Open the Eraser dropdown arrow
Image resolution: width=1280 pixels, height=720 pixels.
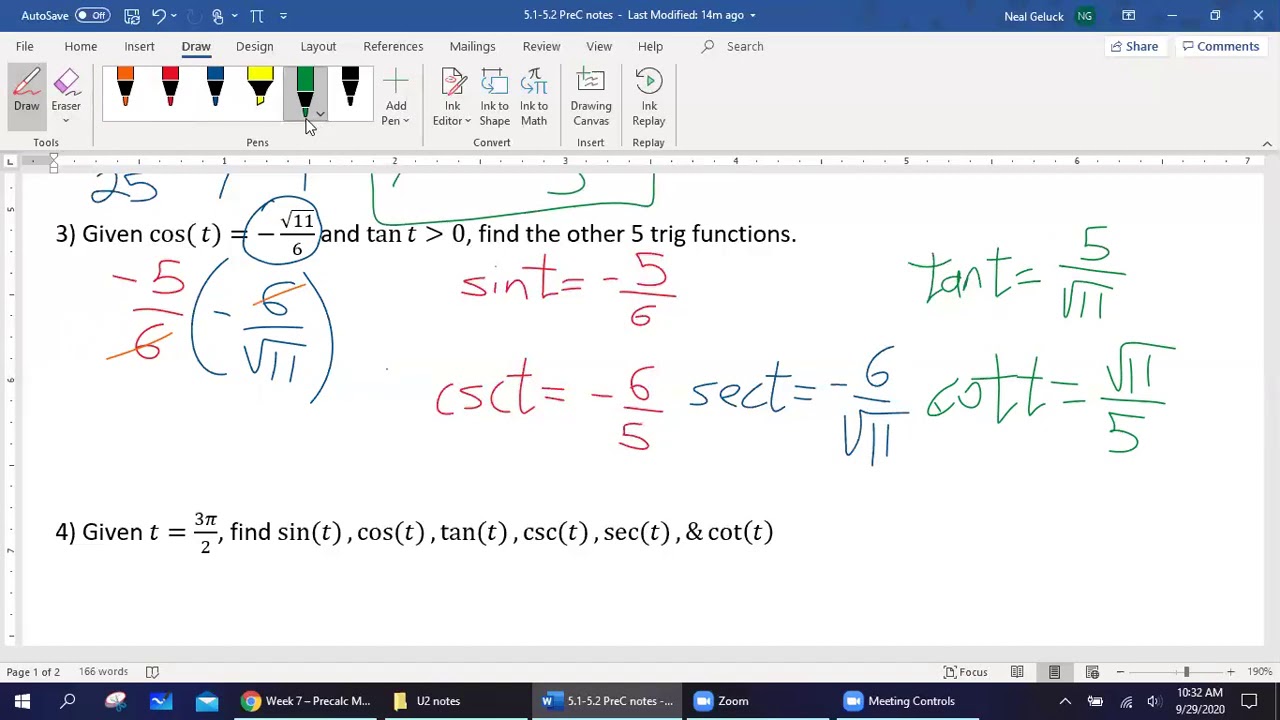(66, 121)
